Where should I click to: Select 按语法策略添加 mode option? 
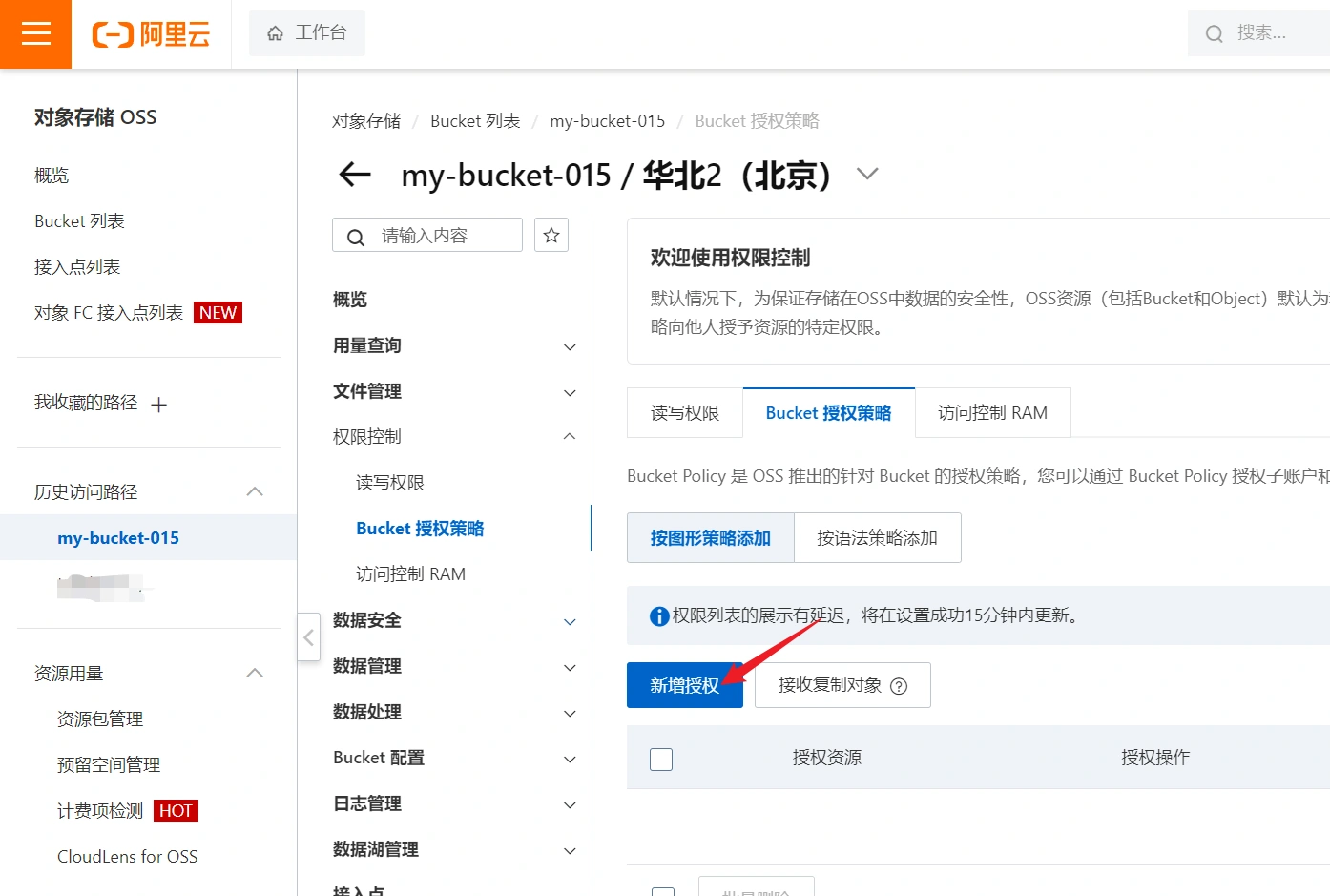[x=877, y=538]
